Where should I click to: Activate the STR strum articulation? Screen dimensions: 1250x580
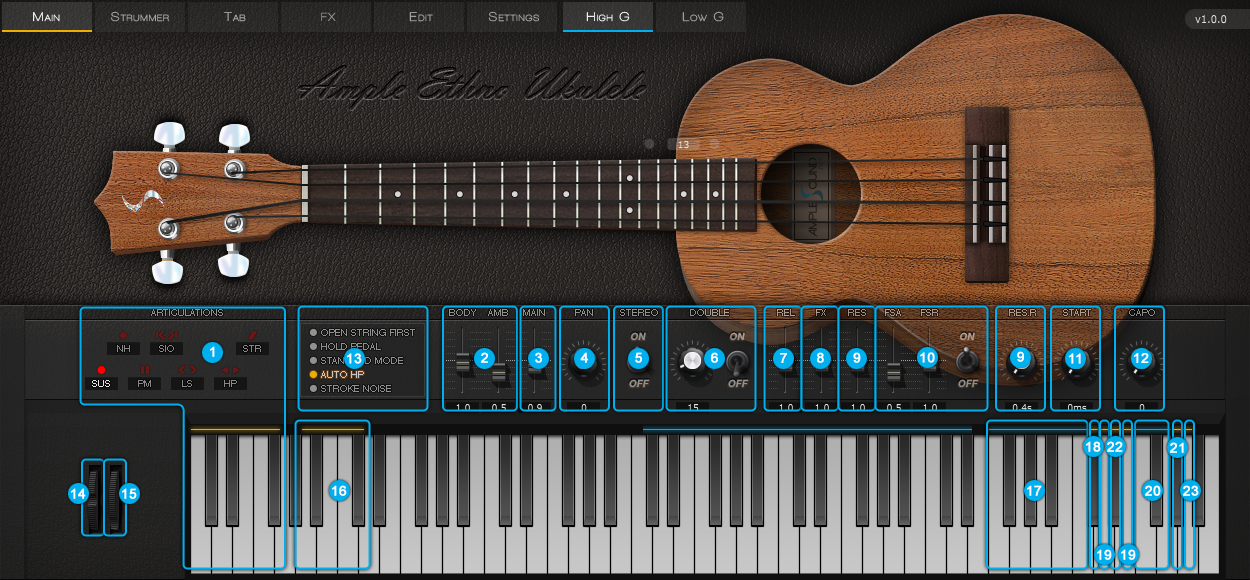(252, 348)
